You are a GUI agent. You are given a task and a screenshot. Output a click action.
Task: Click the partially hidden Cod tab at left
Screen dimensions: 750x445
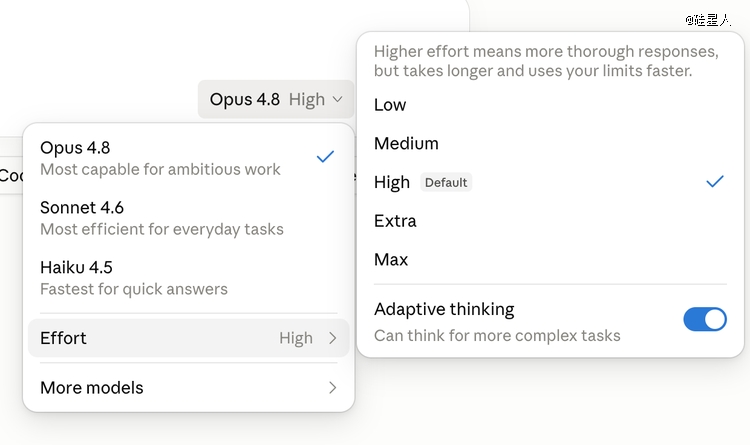[x=11, y=176]
